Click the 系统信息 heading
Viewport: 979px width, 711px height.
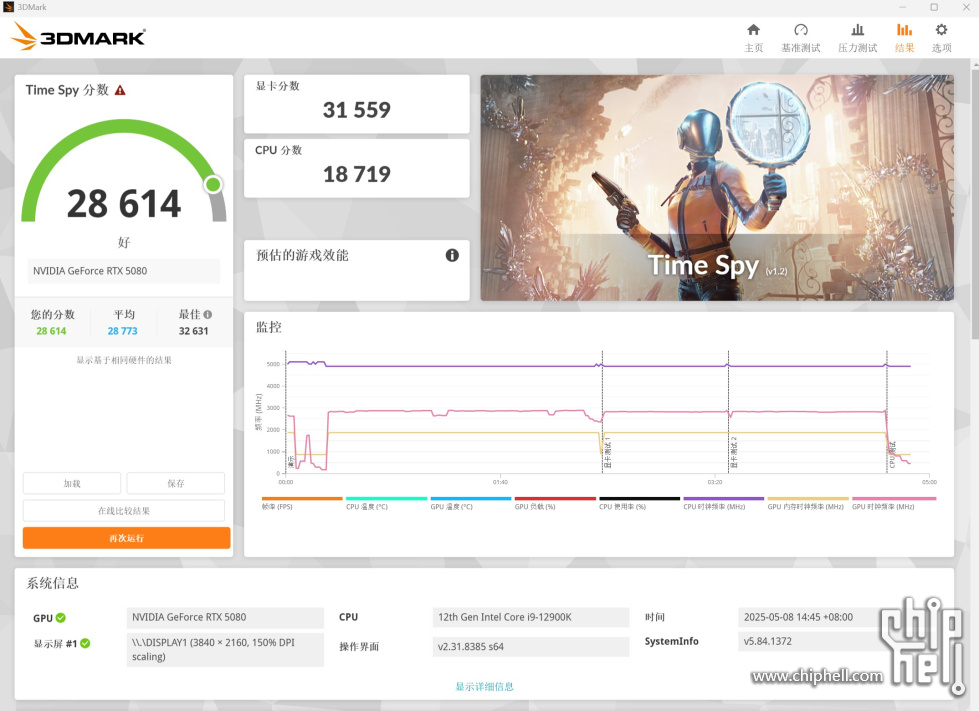click(52, 583)
